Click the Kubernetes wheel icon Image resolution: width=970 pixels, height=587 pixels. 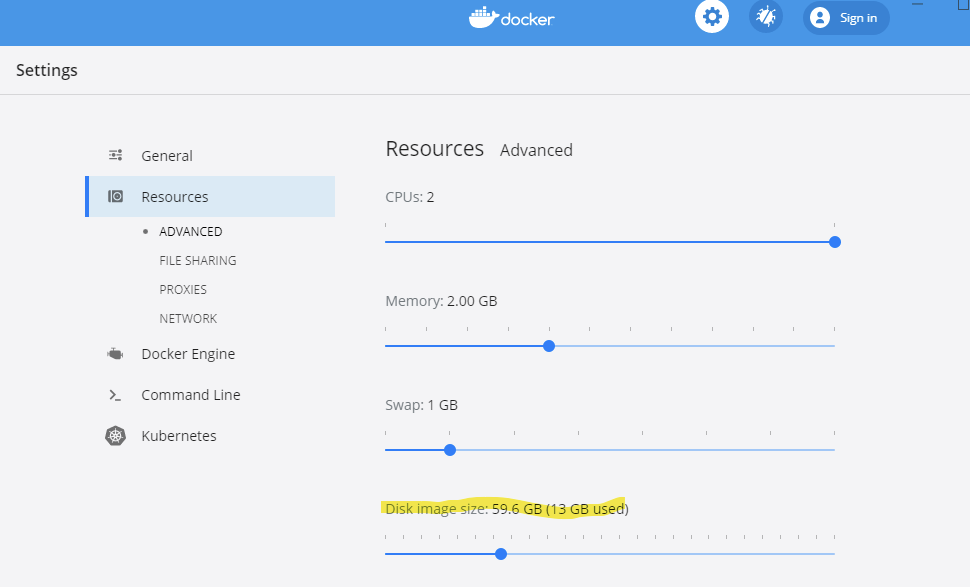click(x=116, y=436)
